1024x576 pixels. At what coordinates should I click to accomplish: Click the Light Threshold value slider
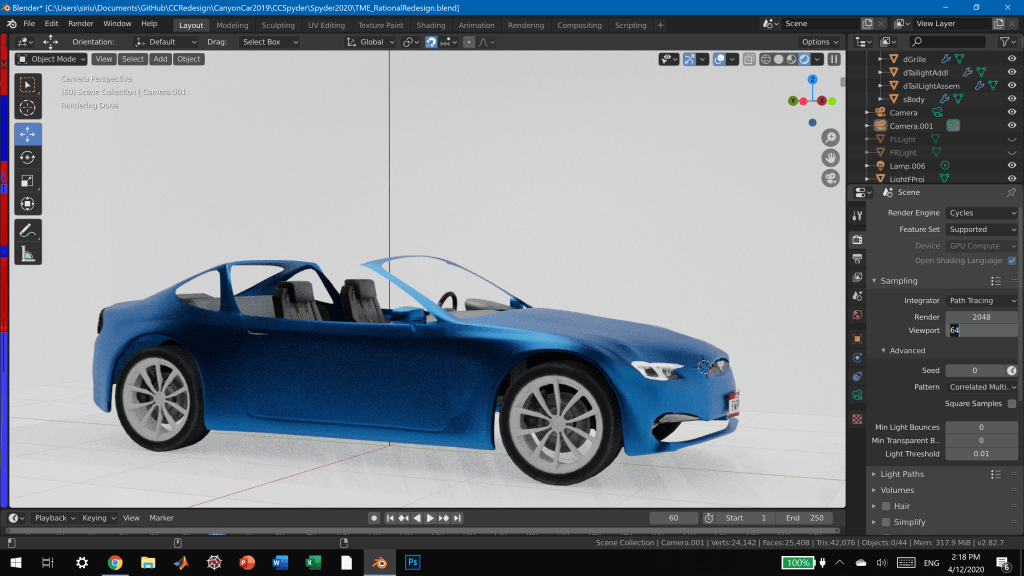click(x=981, y=454)
